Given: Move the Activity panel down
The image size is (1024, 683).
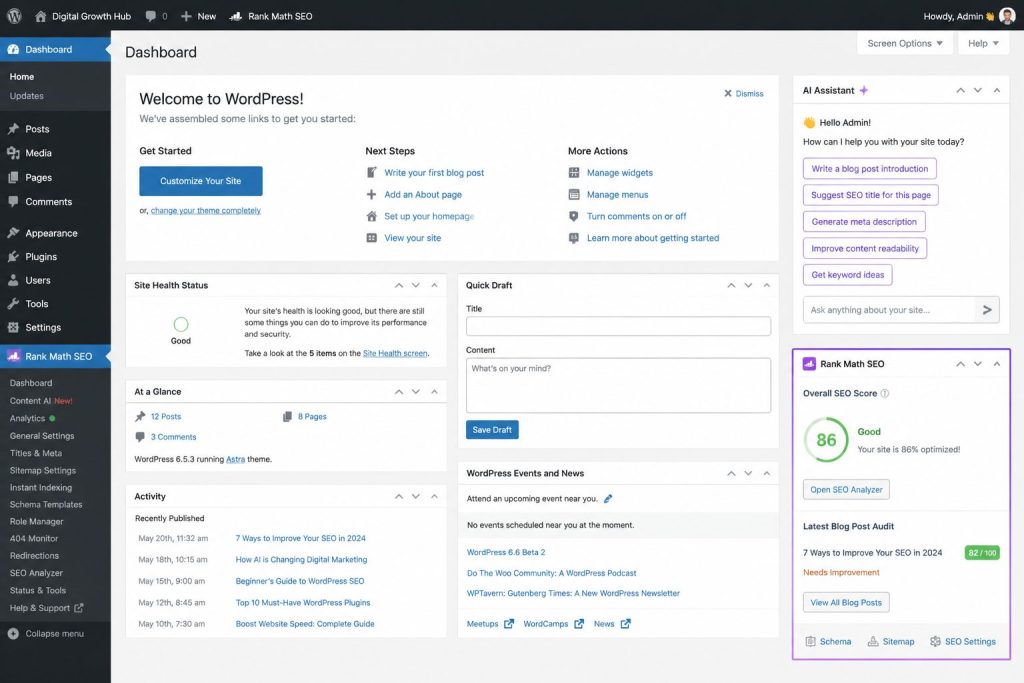Looking at the screenshot, I should coord(416,496).
